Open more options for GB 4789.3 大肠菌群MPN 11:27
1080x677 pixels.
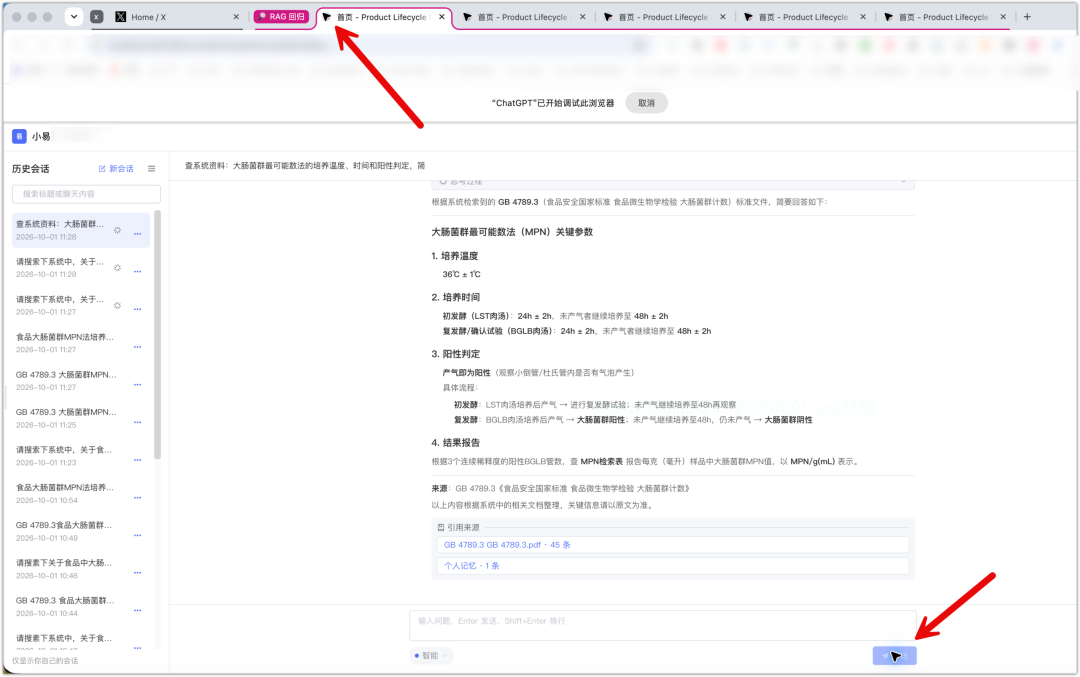coord(137,384)
